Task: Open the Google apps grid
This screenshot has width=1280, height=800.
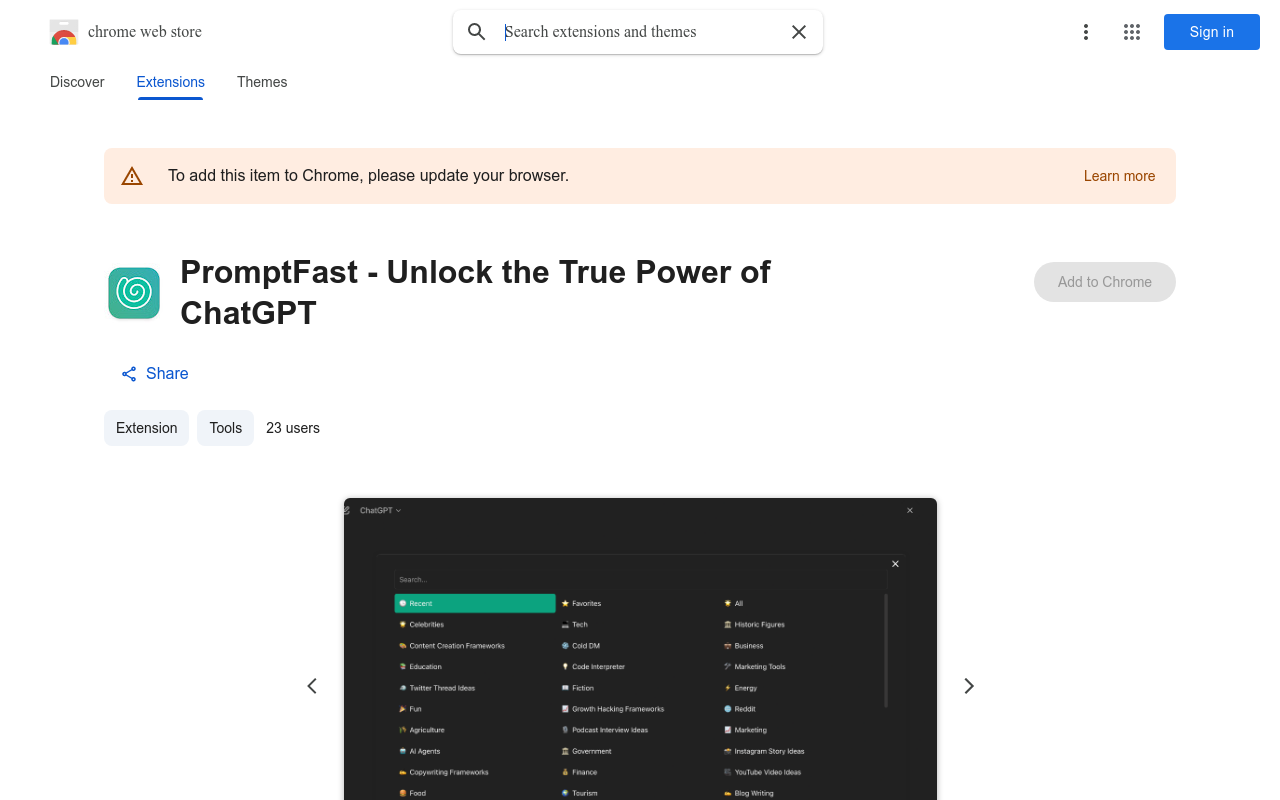Action: pos(1132,32)
